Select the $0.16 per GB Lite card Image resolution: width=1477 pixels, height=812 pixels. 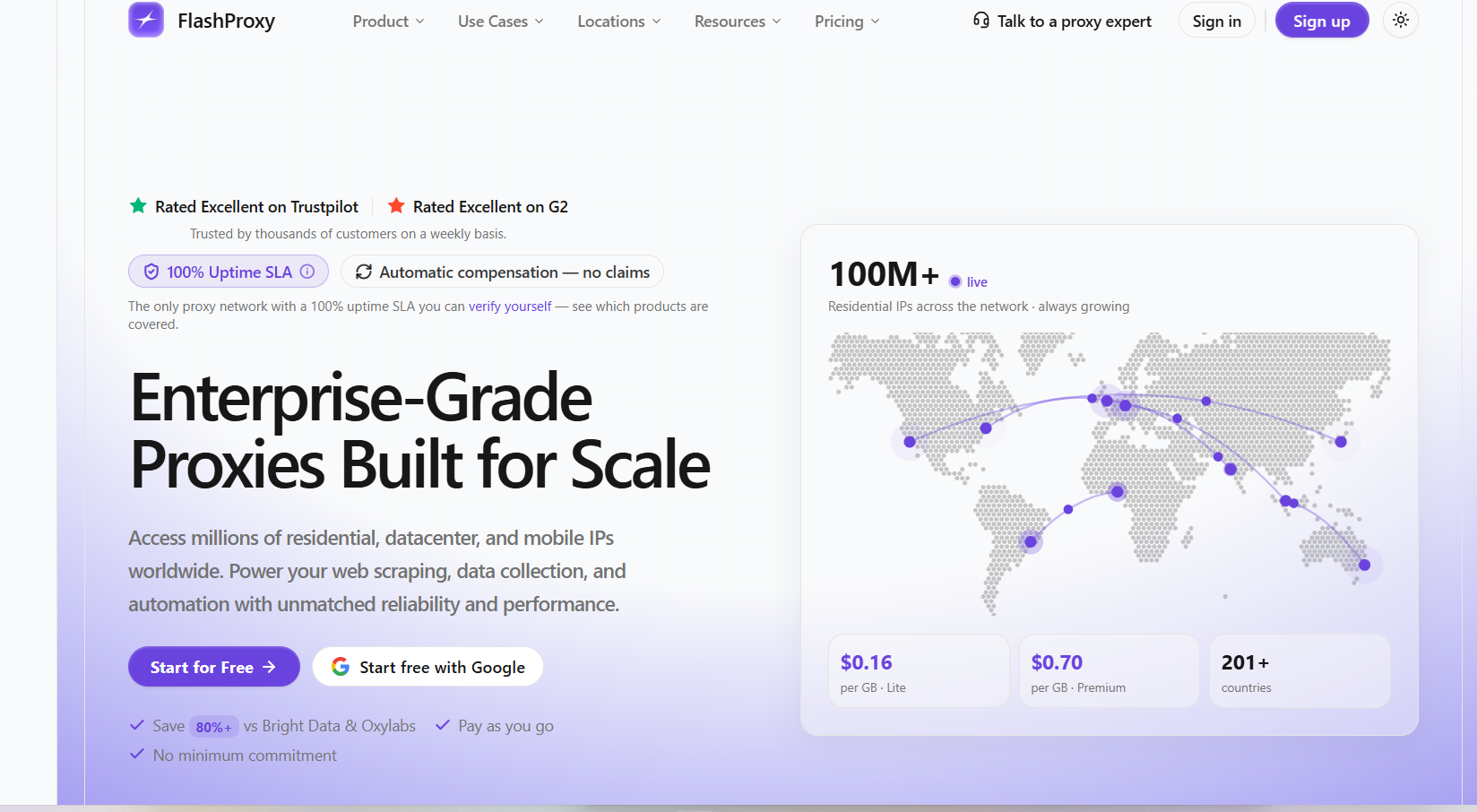coord(919,671)
